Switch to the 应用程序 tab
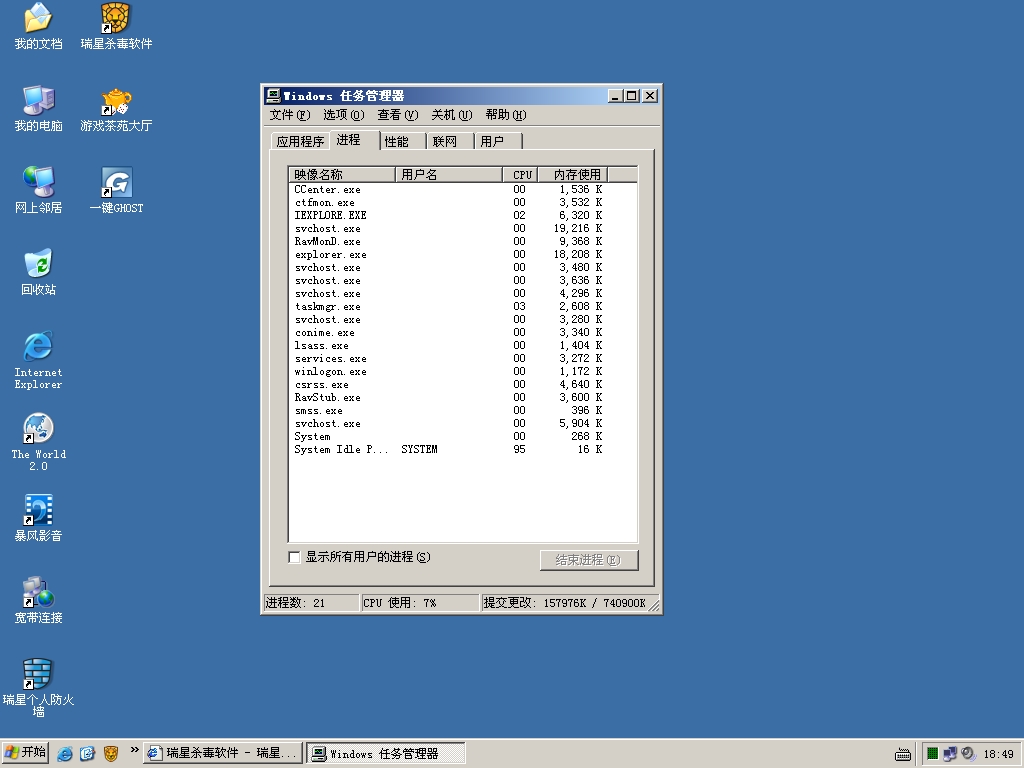The image size is (1024, 768). point(300,141)
